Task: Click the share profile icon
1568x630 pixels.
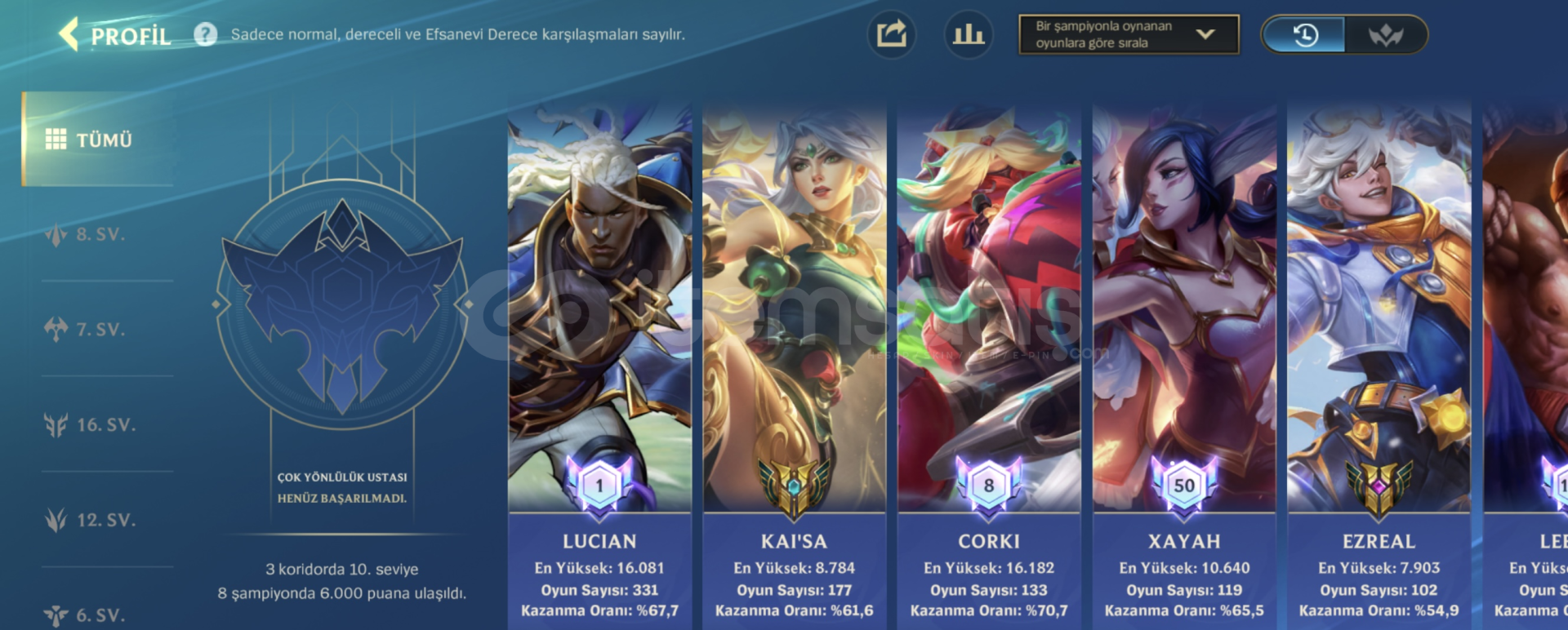Action: (891, 34)
